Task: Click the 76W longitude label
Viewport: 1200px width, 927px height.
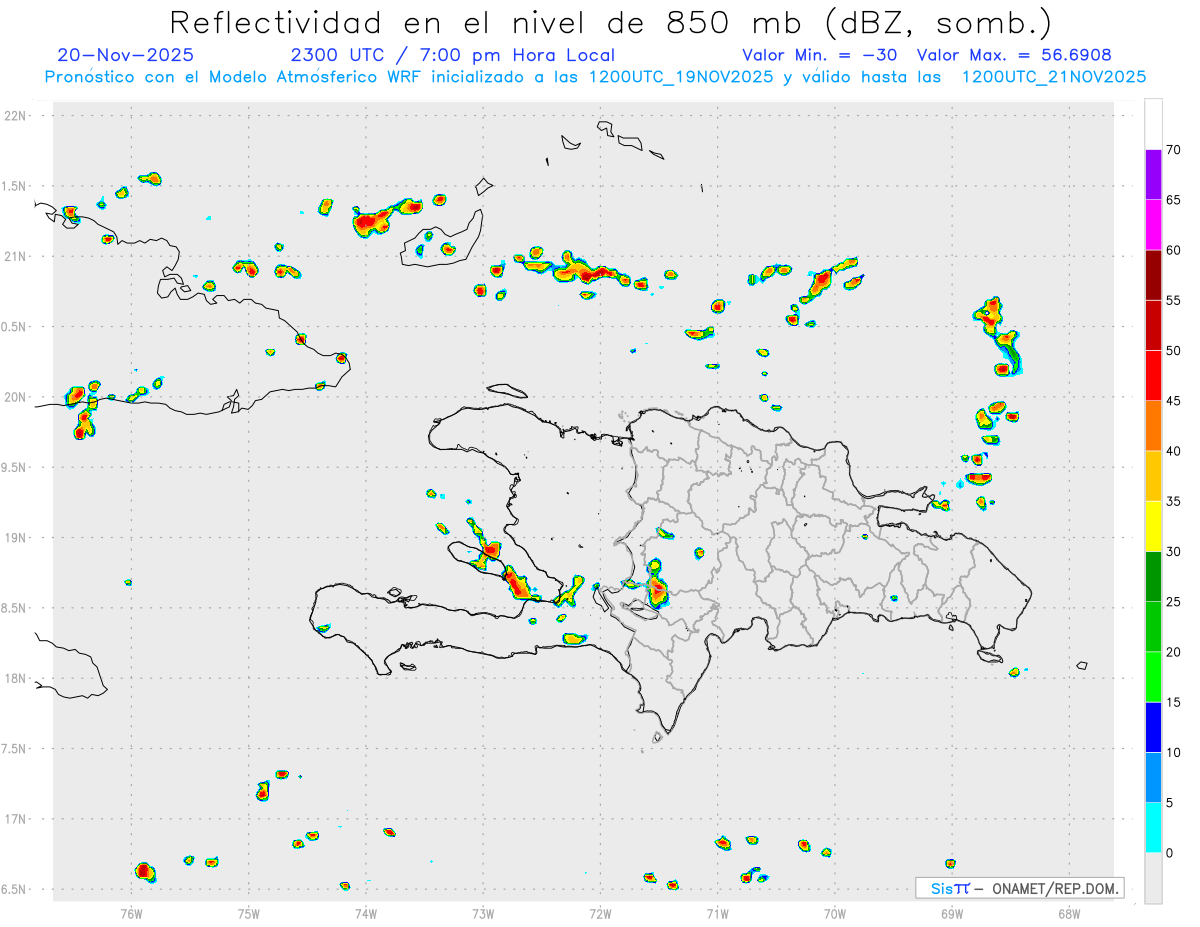Action: pyautogui.click(x=131, y=912)
